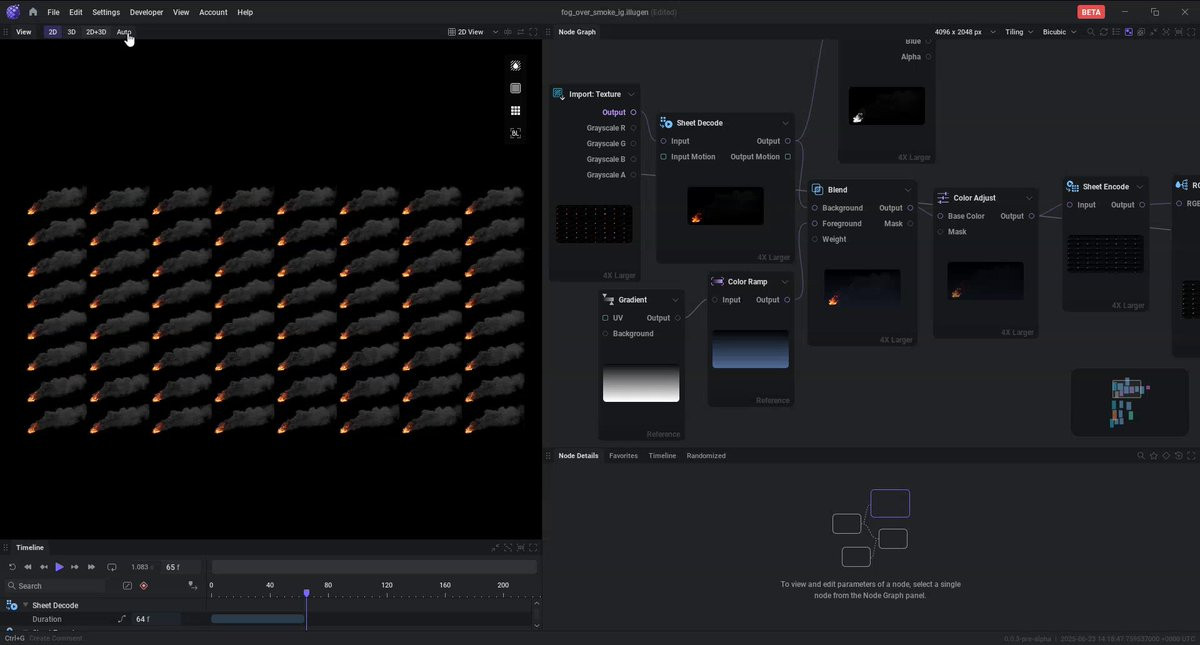Collapse the Sheet Decode timeline group
The height and width of the screenshot is (645, 1200).
point(26,605)
